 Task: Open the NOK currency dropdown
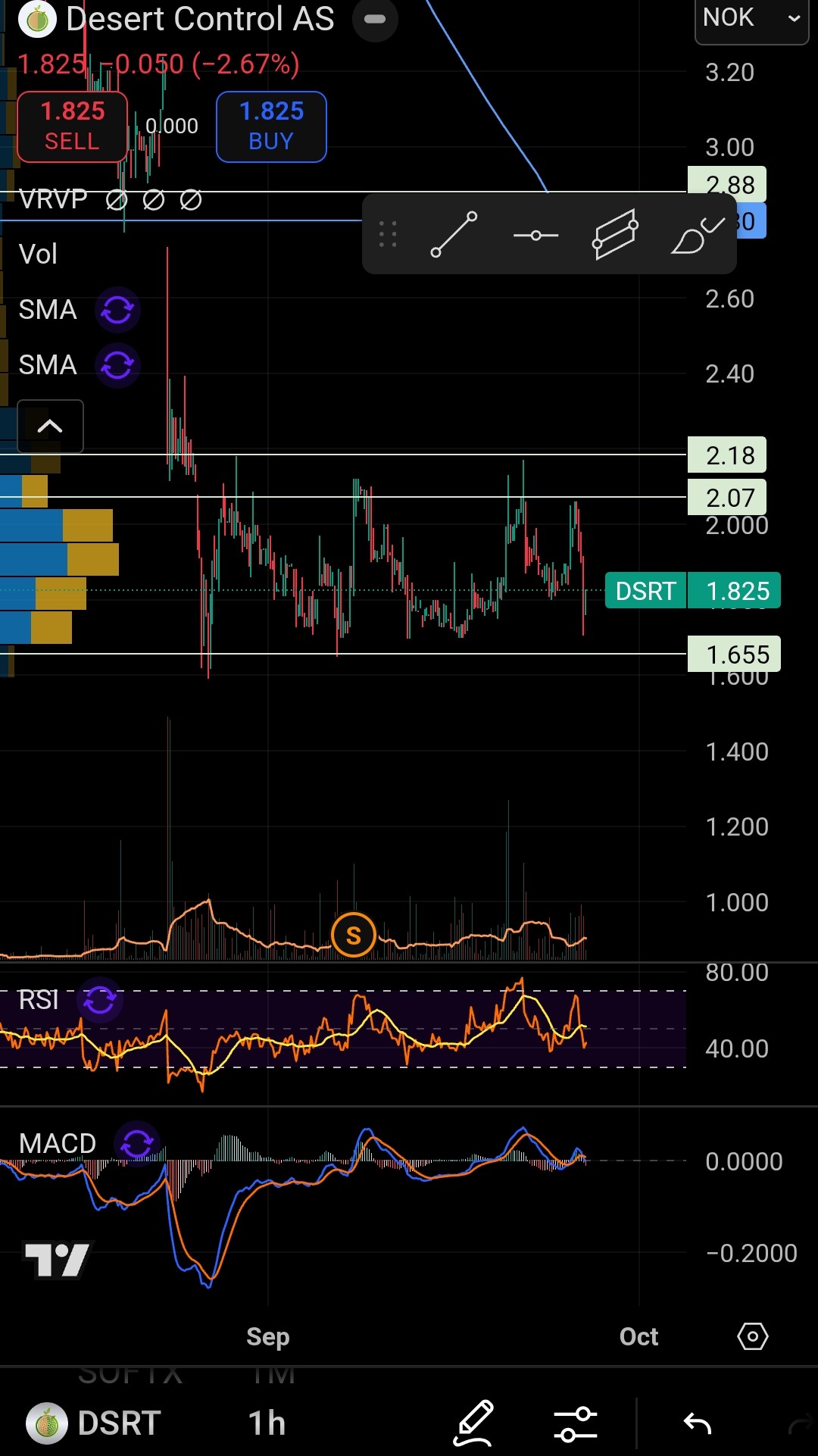(751, 18)
